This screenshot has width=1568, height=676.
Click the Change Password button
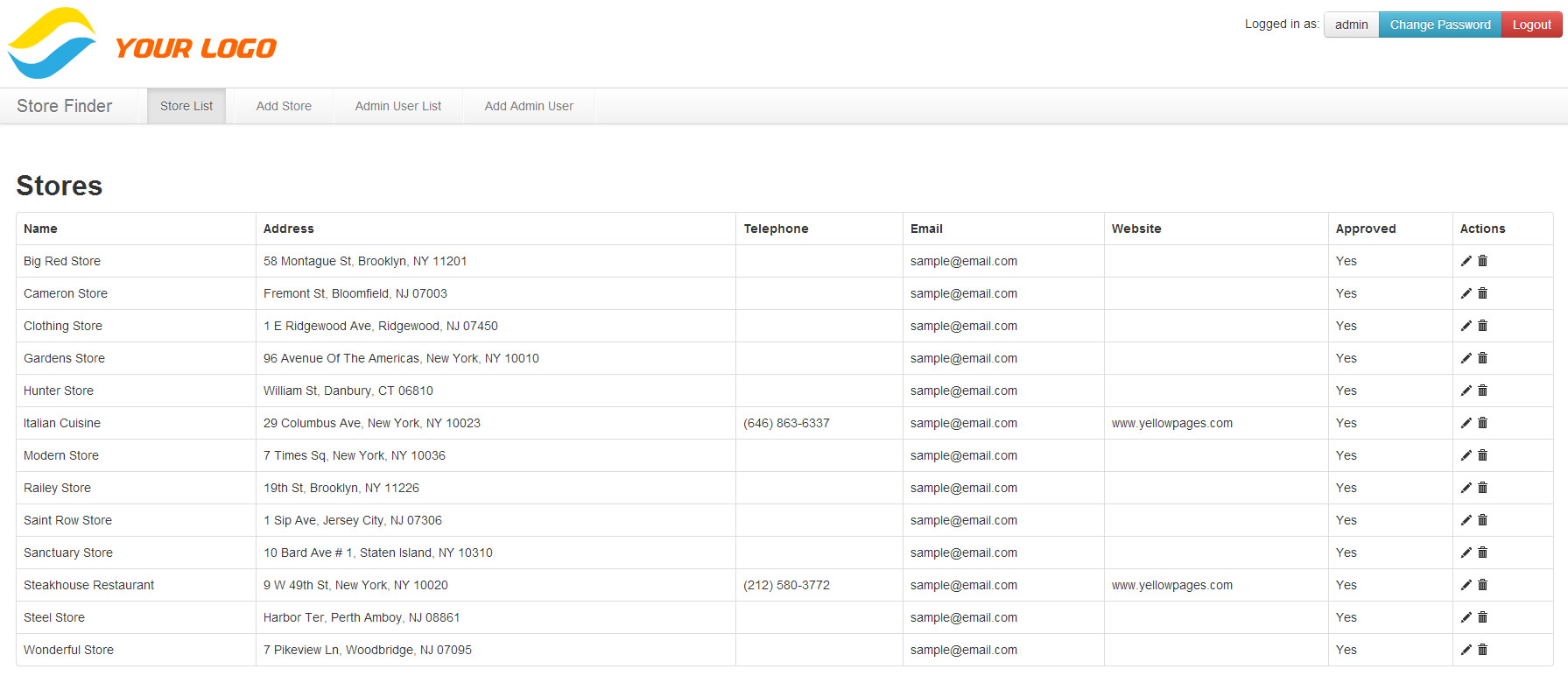coord(1440,25)
